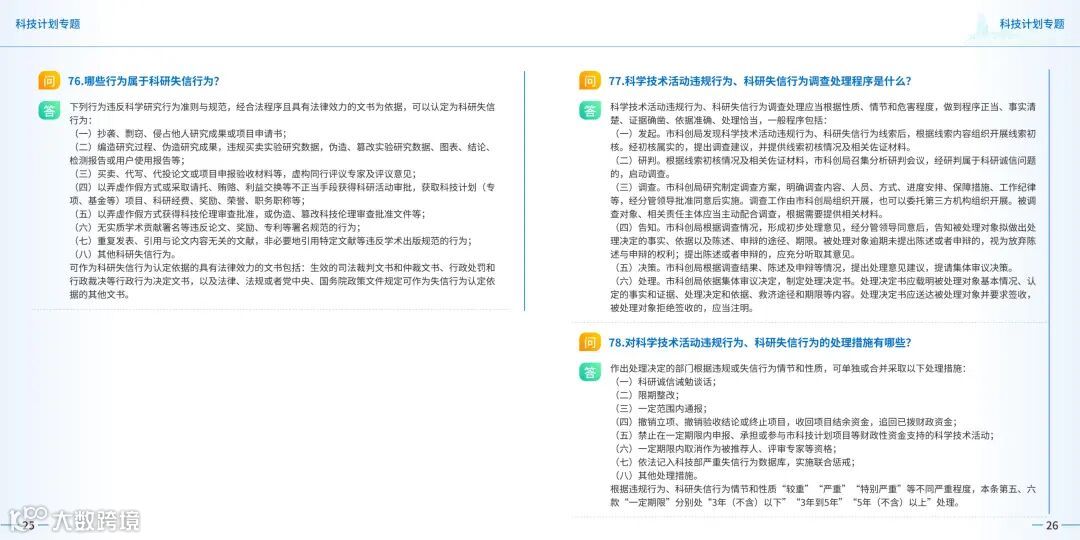
Task: Click procedure step (一)发起
Action: [x=823, y=140]
